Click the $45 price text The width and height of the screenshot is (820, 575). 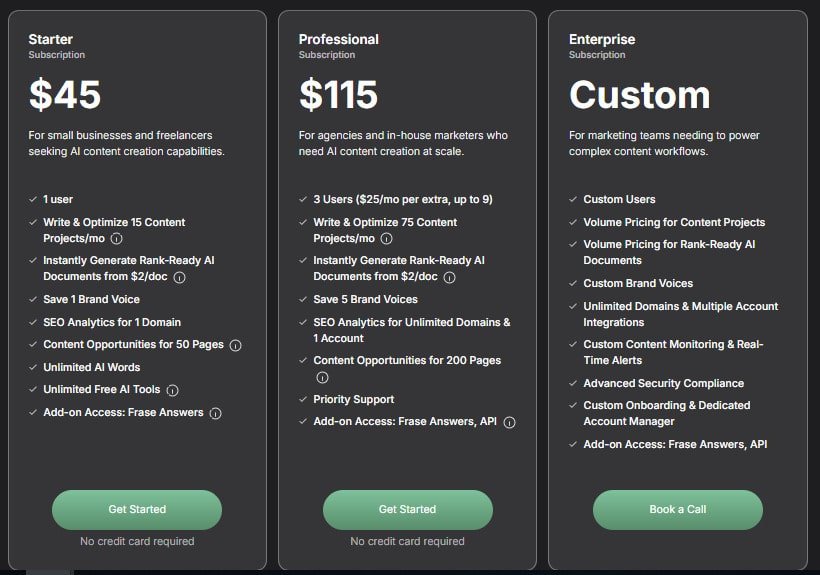pos(65,95)
